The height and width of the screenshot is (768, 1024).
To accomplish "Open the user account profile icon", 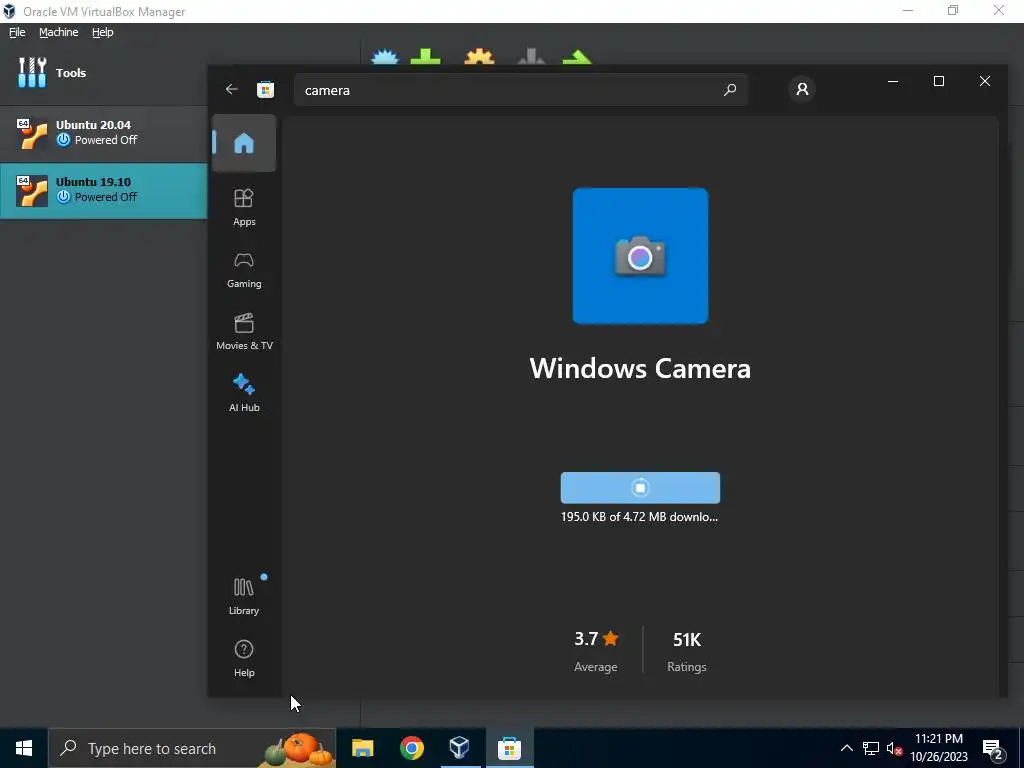I will 803,89.
